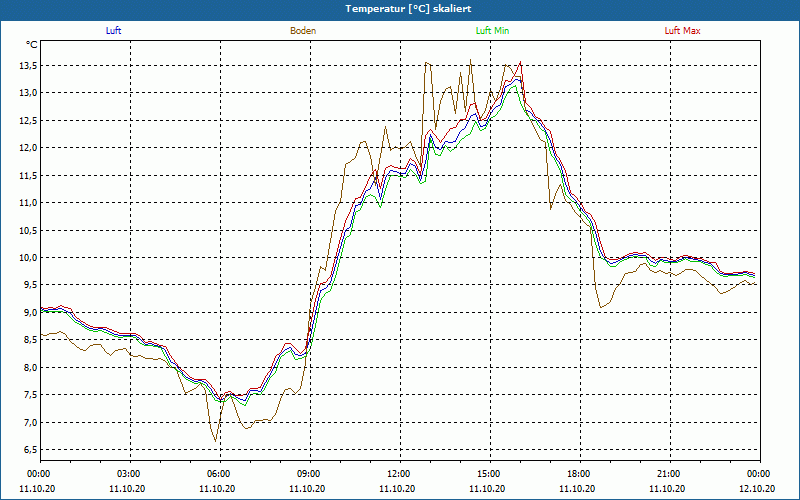Click the lowest dip of the Boden curve
Screen dimensions: 800x500
click(215, 440)
